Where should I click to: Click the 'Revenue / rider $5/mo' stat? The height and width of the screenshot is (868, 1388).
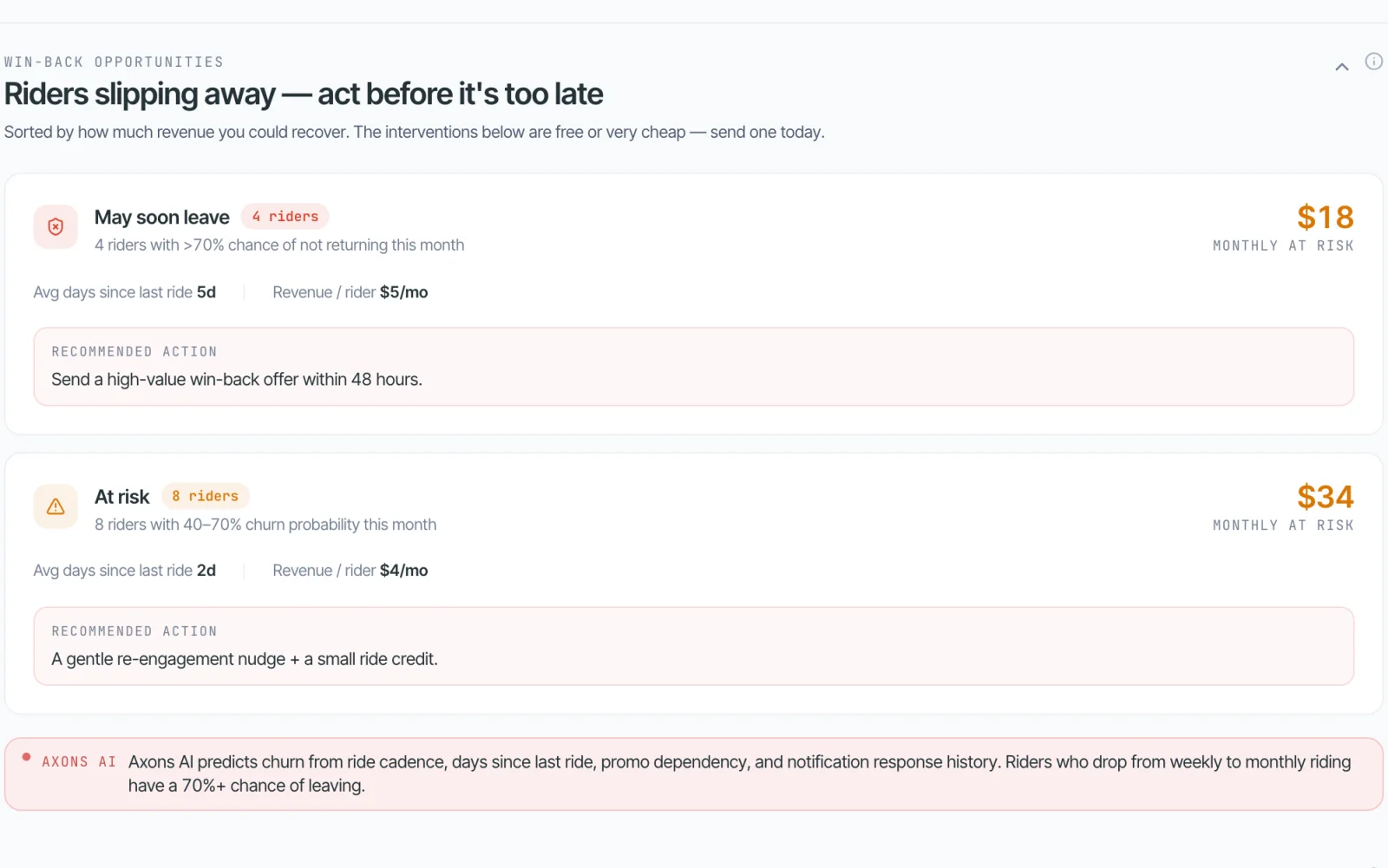(350, 292)
